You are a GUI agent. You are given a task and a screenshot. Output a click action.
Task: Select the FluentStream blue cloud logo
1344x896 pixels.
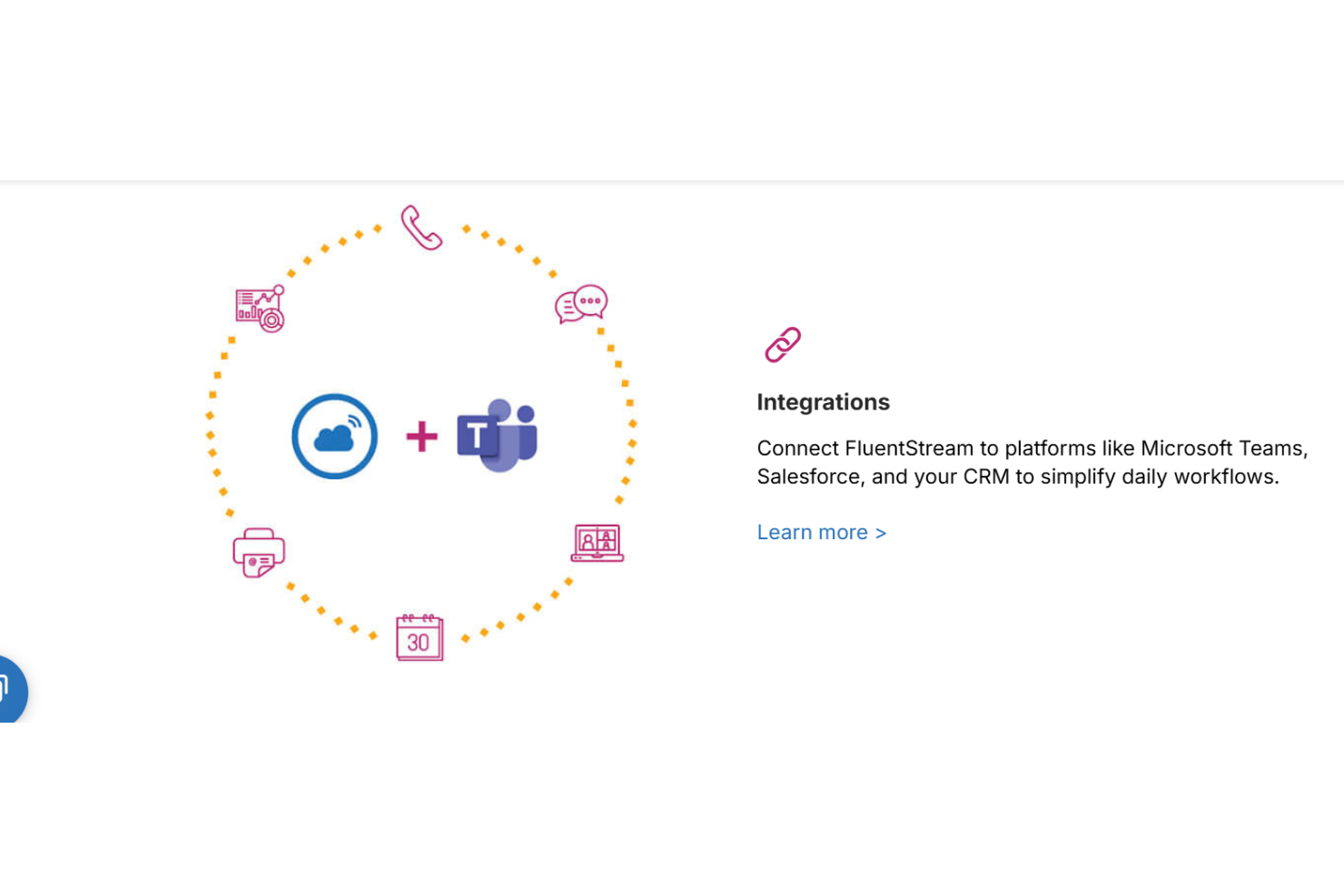point(333,436)
